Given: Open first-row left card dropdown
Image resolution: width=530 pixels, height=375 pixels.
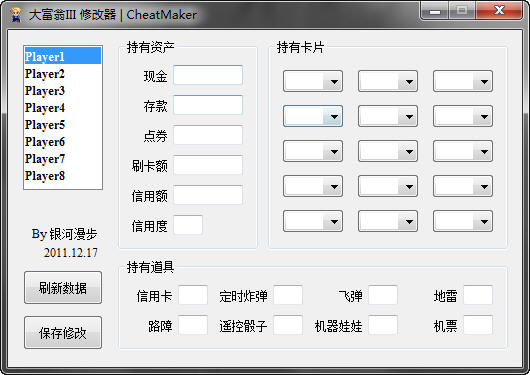Looking at the screenshot, I should (313, 81).
